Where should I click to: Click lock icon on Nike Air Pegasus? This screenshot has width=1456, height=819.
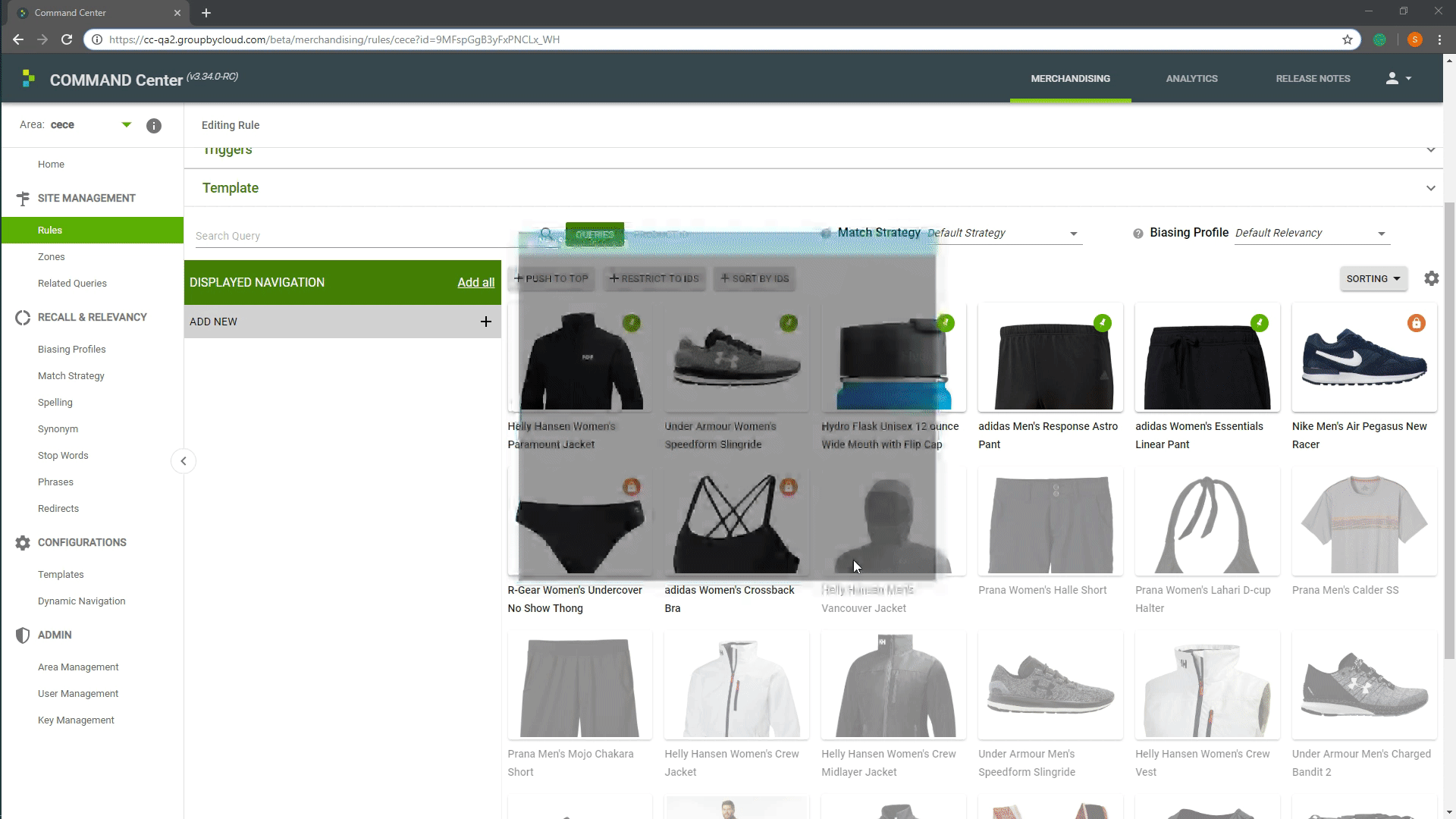(1416, 323)
